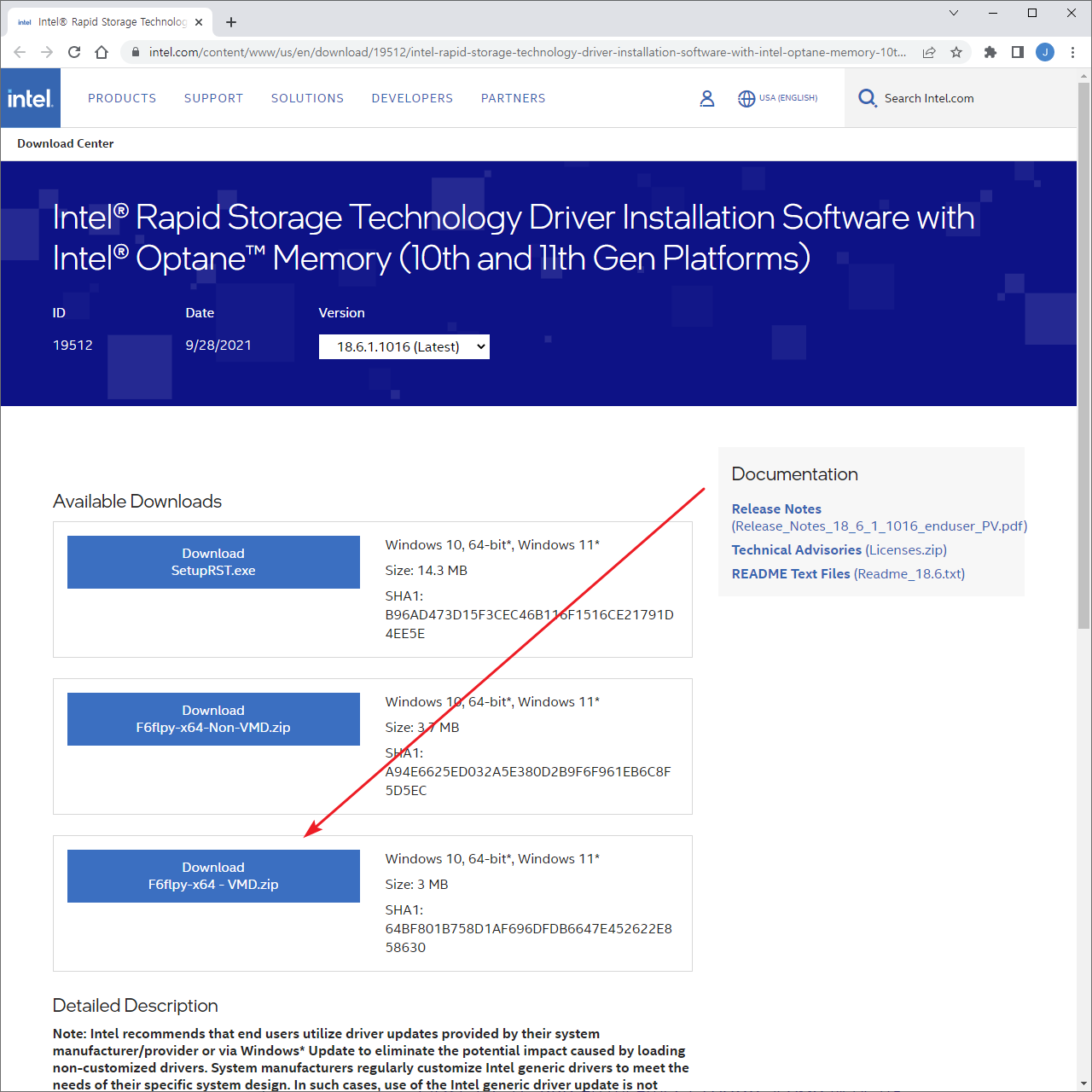
Task: Click the browser forward arrow
Action: [47, 52]
